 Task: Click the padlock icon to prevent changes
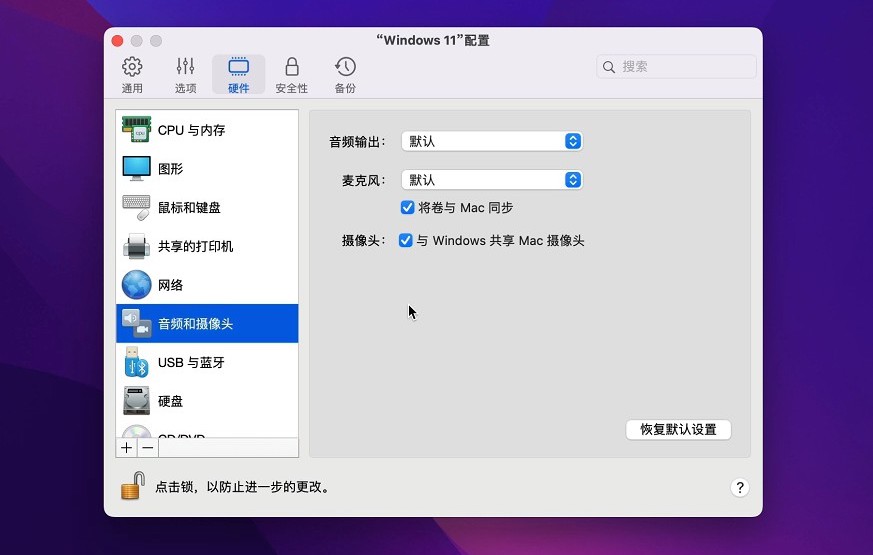pos(132,487)
